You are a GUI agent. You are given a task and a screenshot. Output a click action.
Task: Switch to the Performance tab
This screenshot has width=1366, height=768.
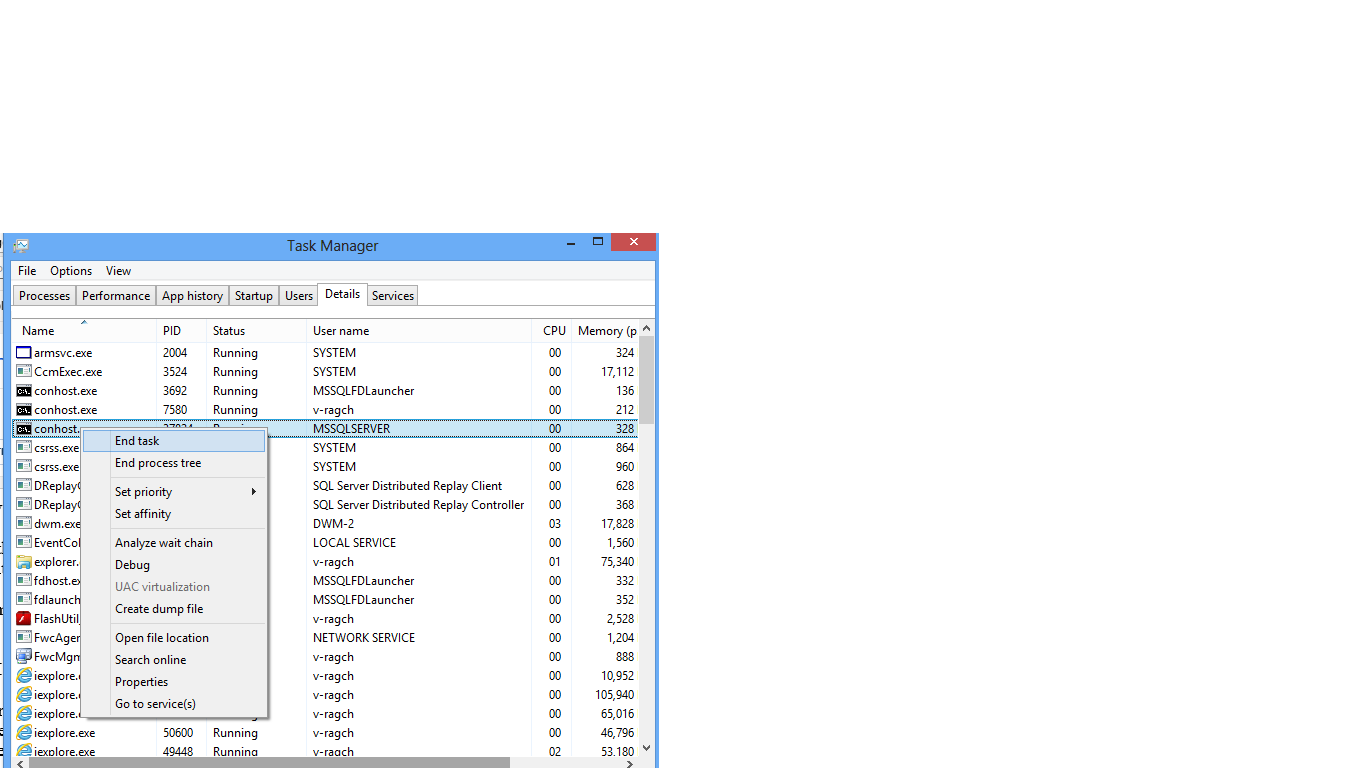(x=116, y=296)
